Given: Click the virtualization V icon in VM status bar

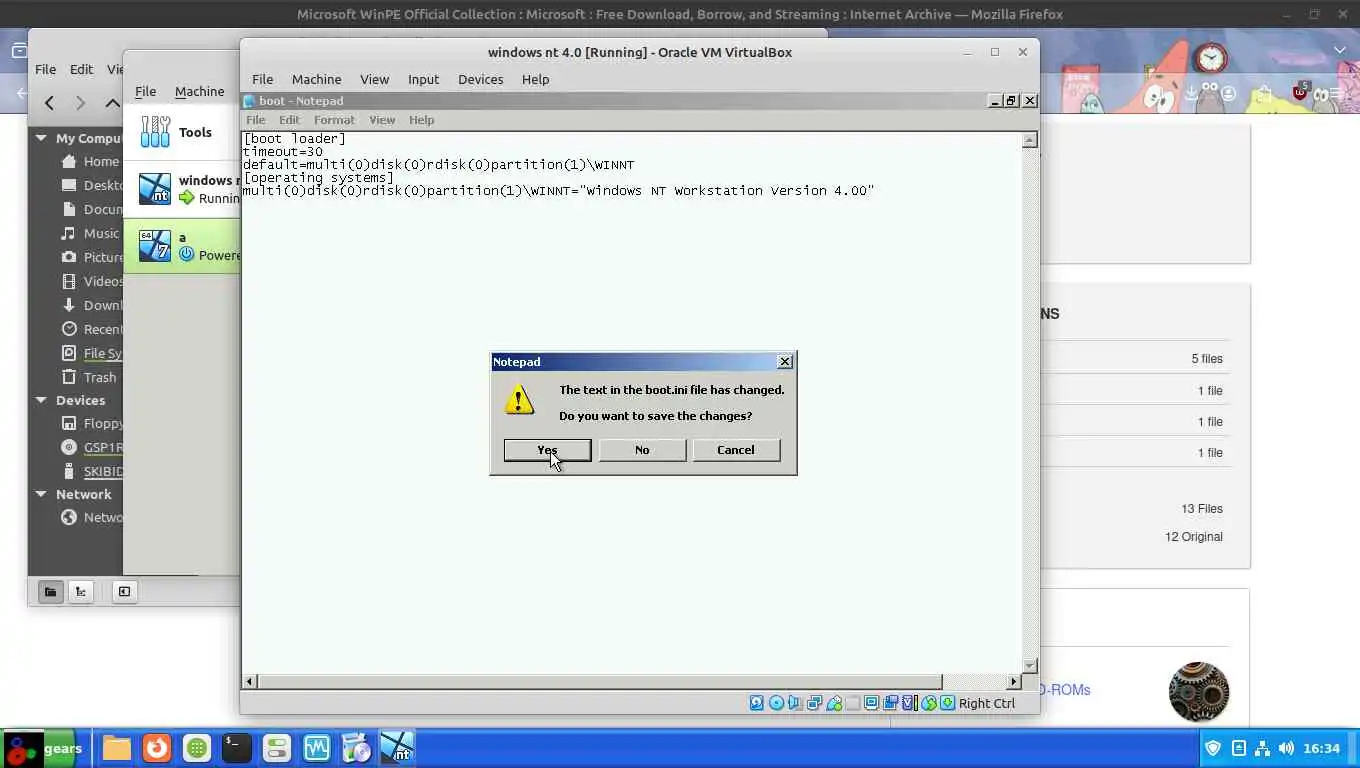Looking at the screenshot, I should point(908,703).
